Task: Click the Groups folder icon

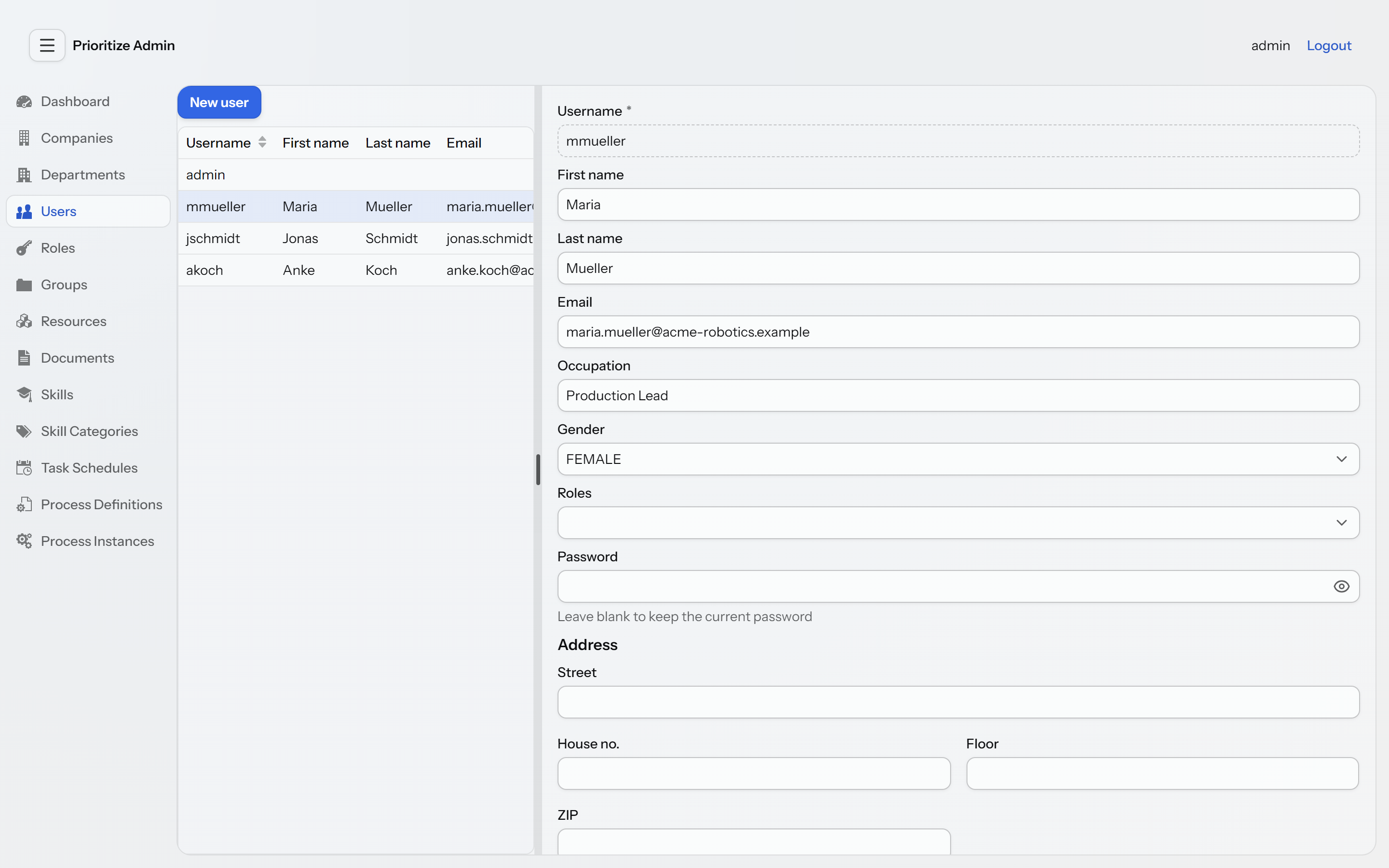Action: click(x=24, y=285)
